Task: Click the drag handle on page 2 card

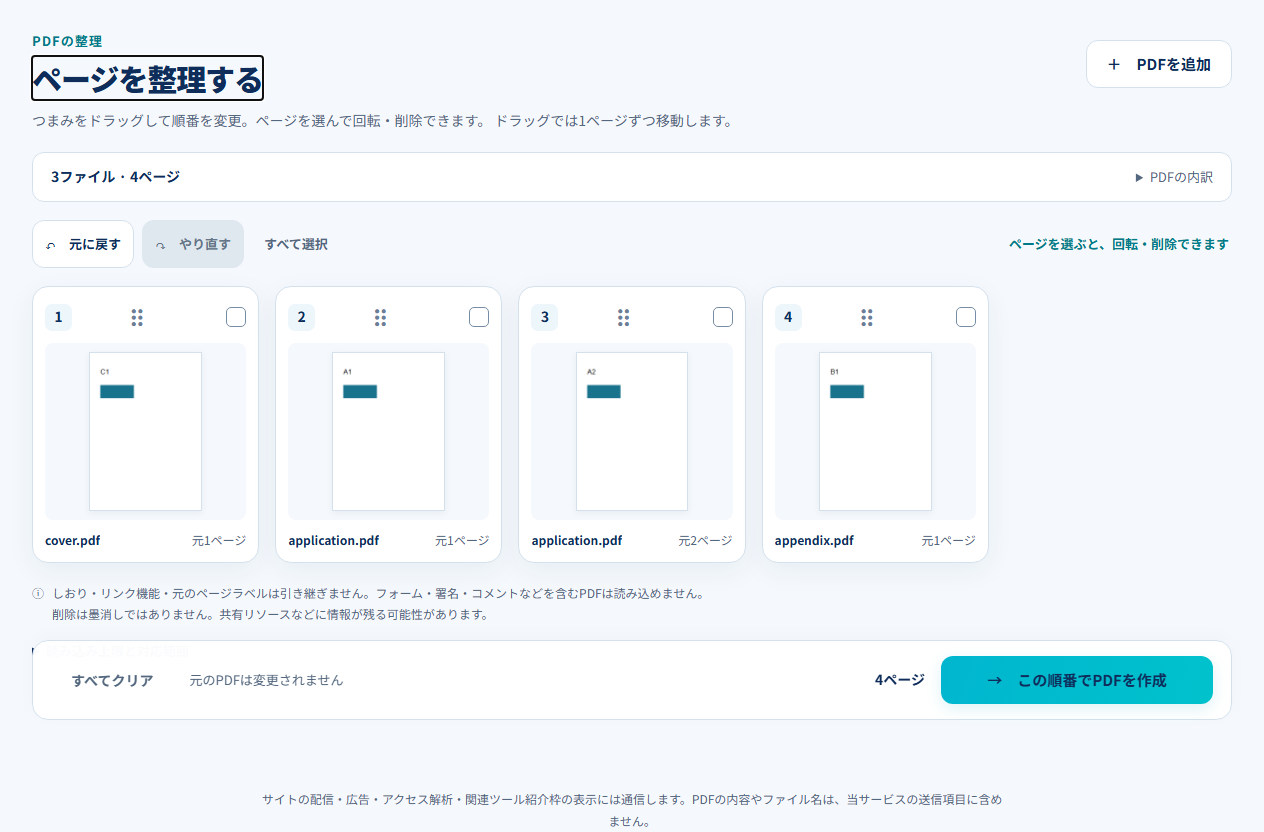Action: (380, 317)
